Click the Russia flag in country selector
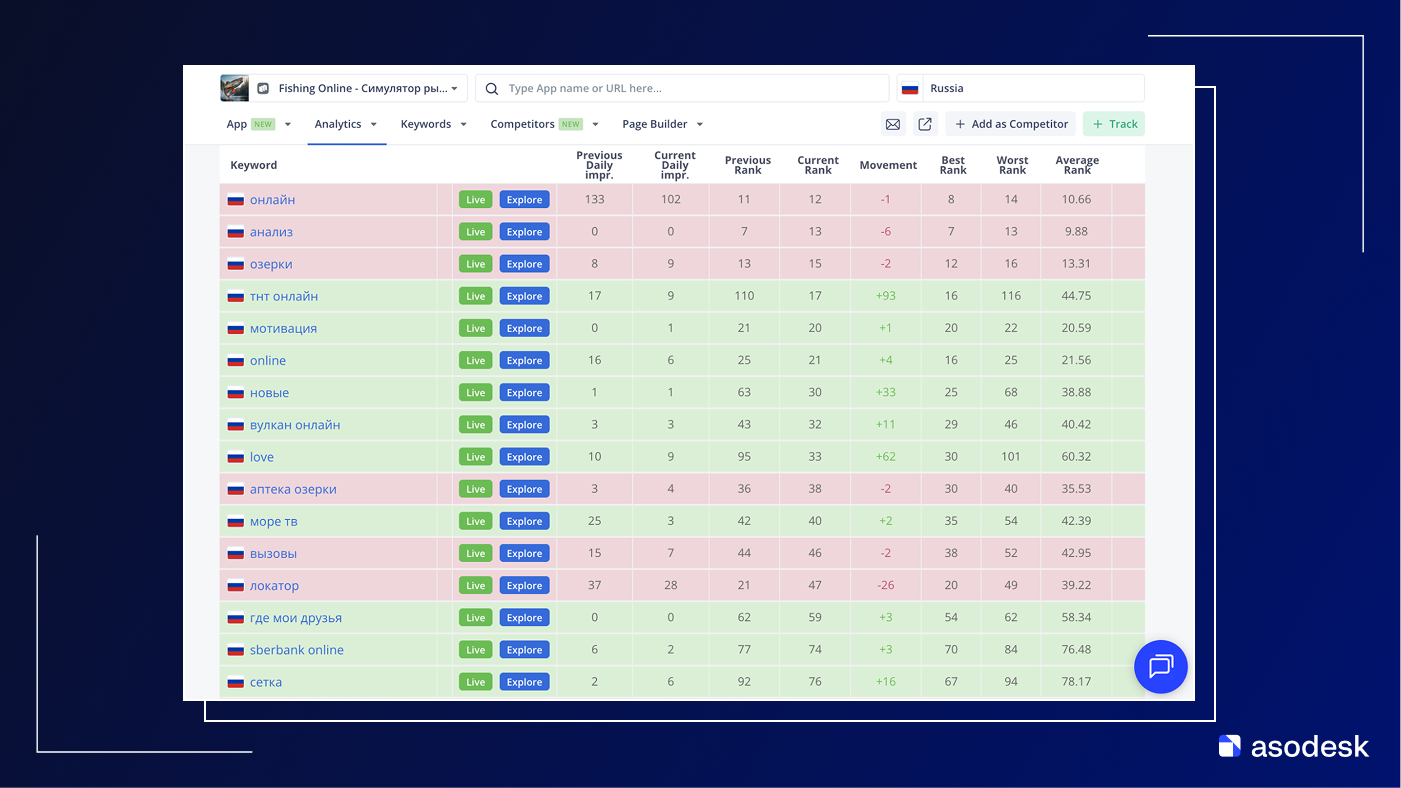Viewport: 1401px width, 788px height. pos(910,88)
